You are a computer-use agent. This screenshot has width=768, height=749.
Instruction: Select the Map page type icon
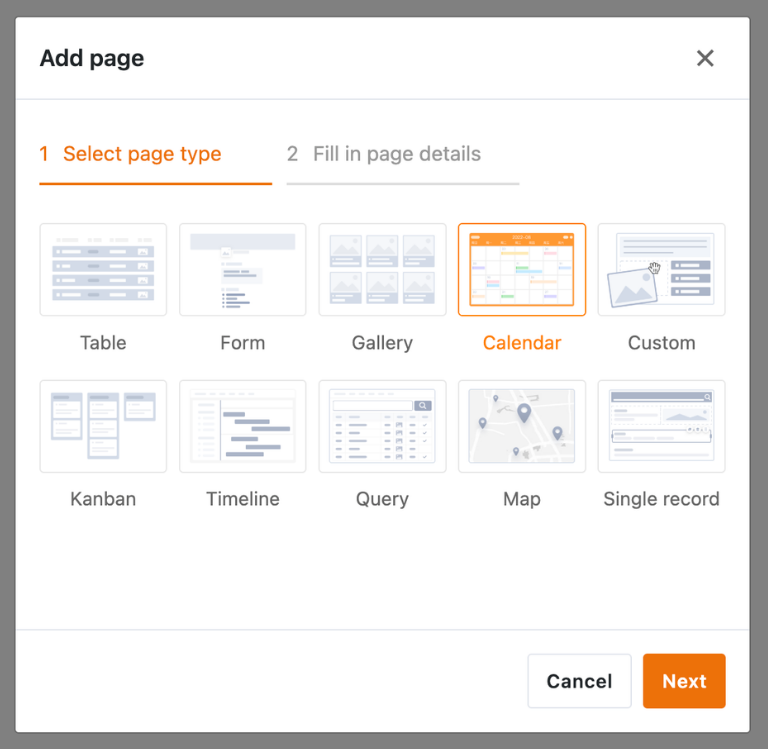click(x=522, y=426)
